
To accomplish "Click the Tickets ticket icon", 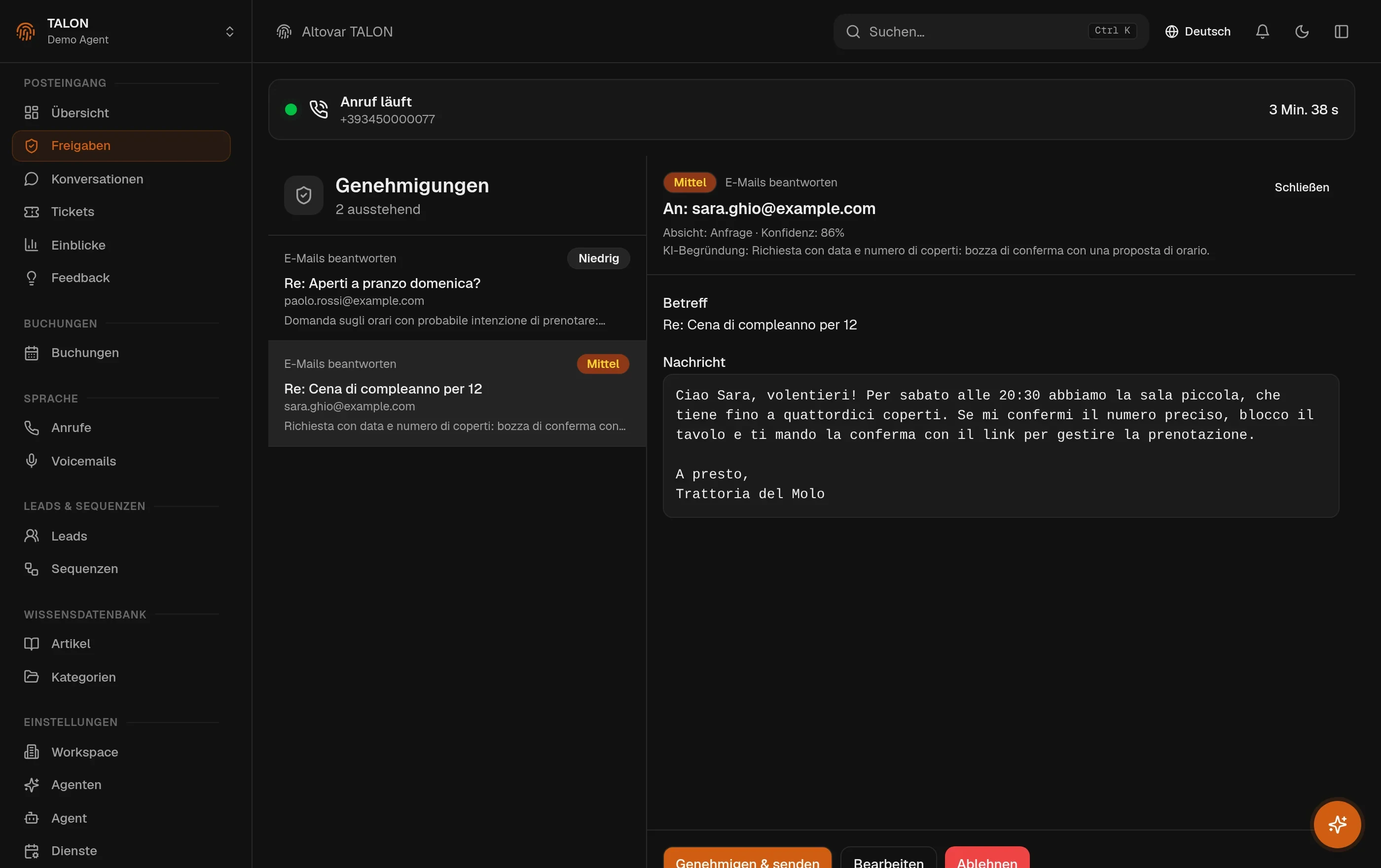I will 32,212.
